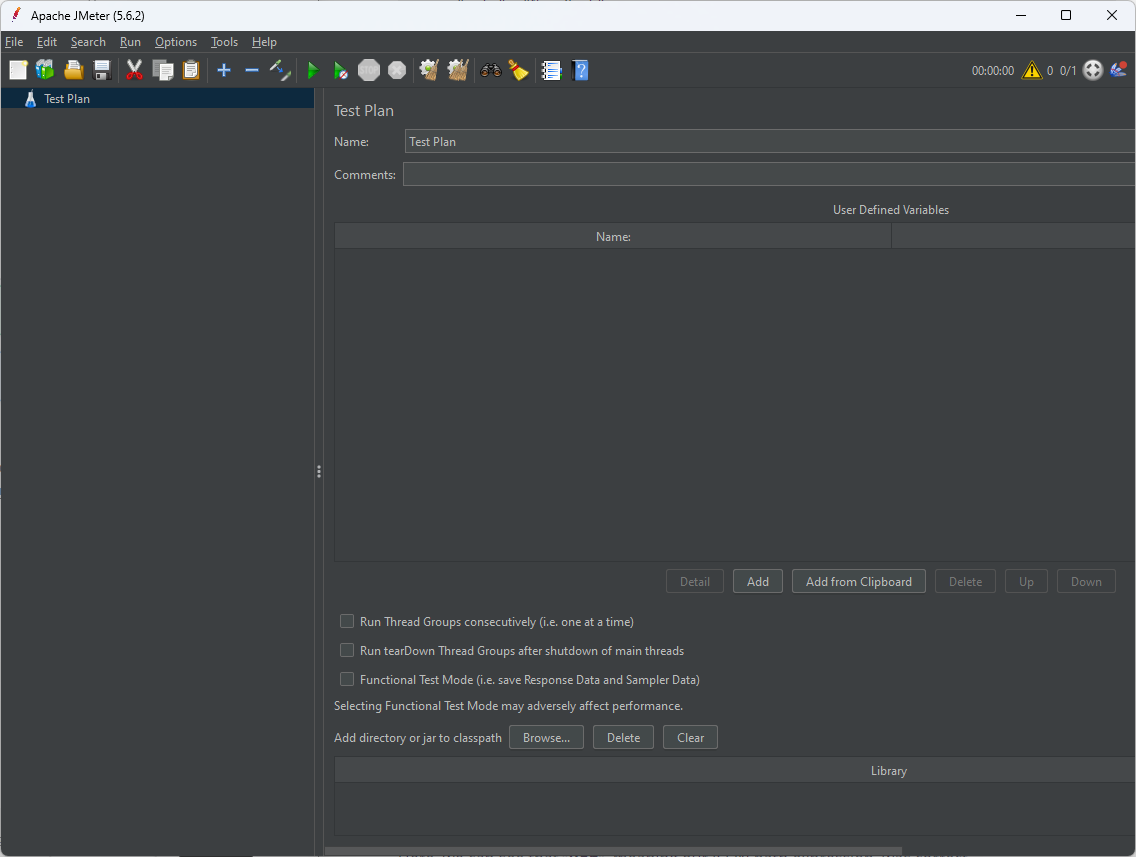Enable Functional Test Mode checkbox

347,680
